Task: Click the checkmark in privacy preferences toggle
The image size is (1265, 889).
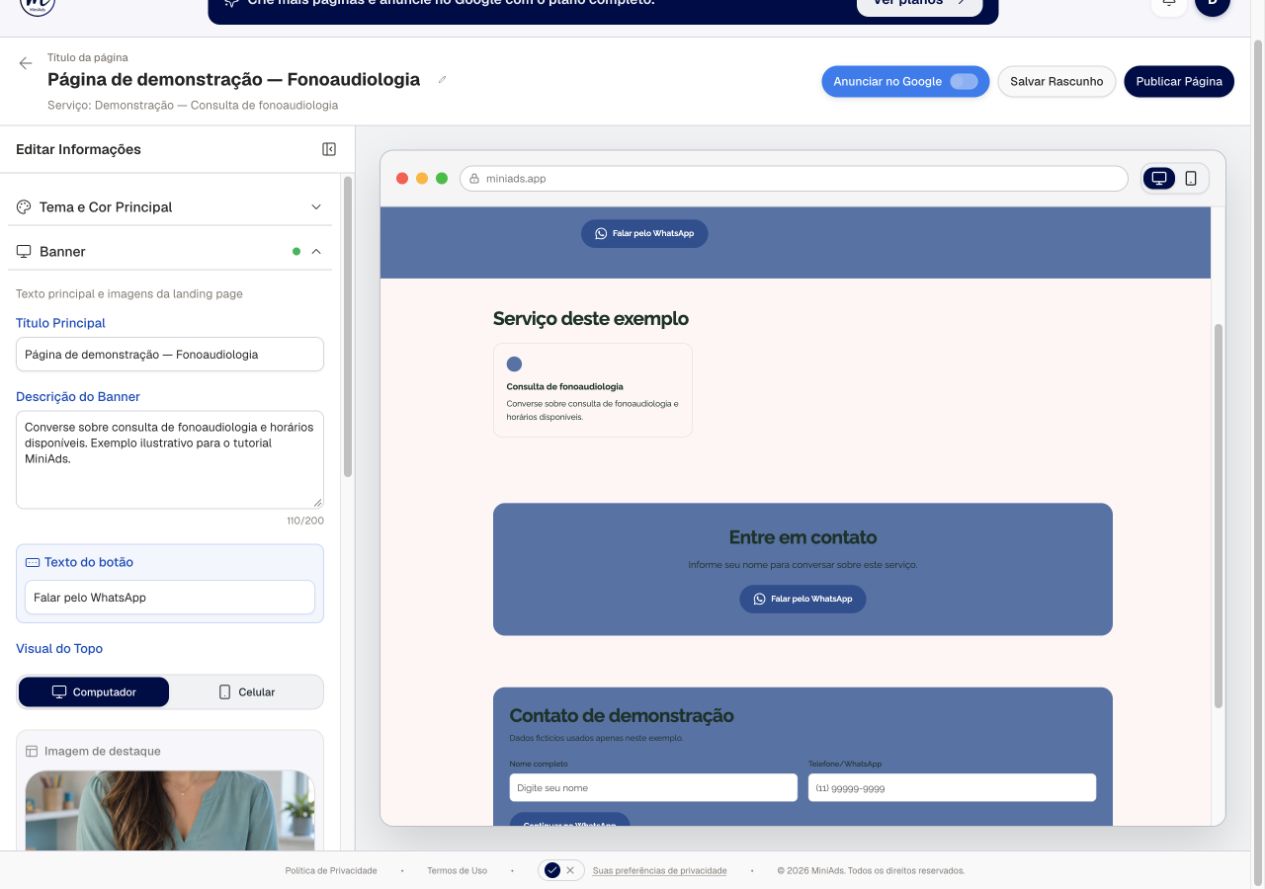Action: pyautogui.click(x=552, y=870)
